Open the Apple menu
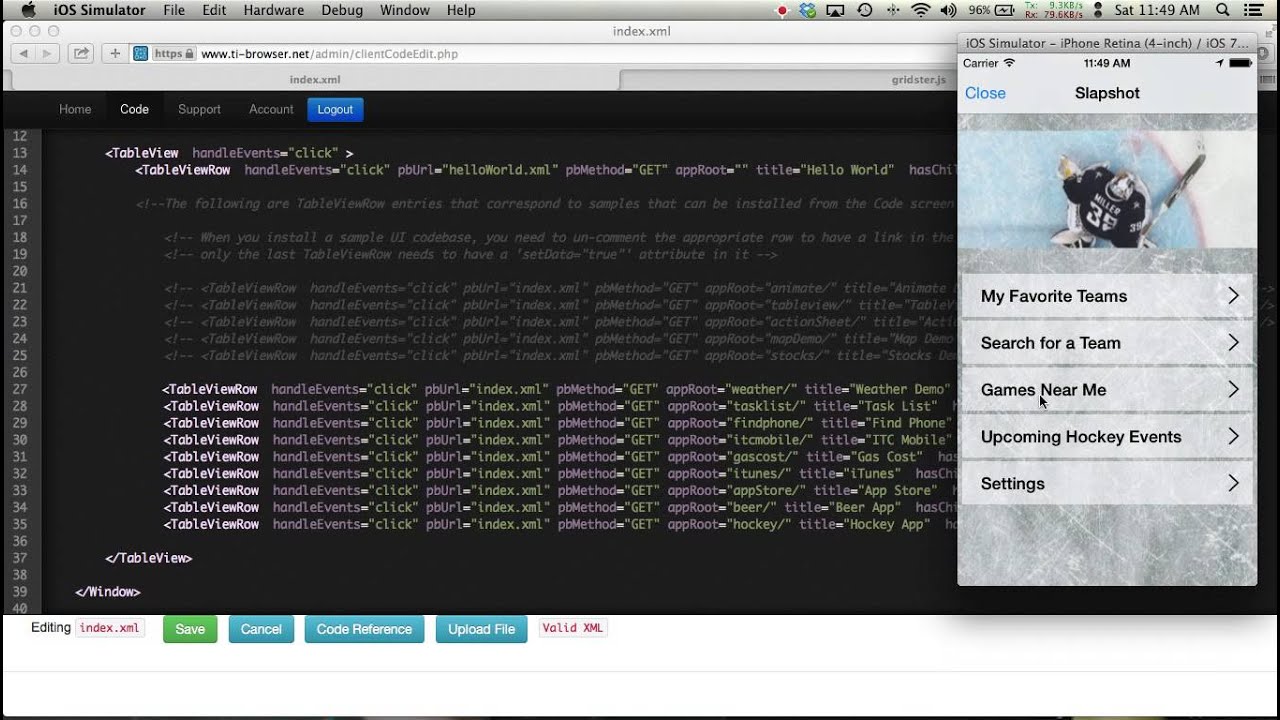Viewport: 1280px width, 720px height. (x=28, y=10)
